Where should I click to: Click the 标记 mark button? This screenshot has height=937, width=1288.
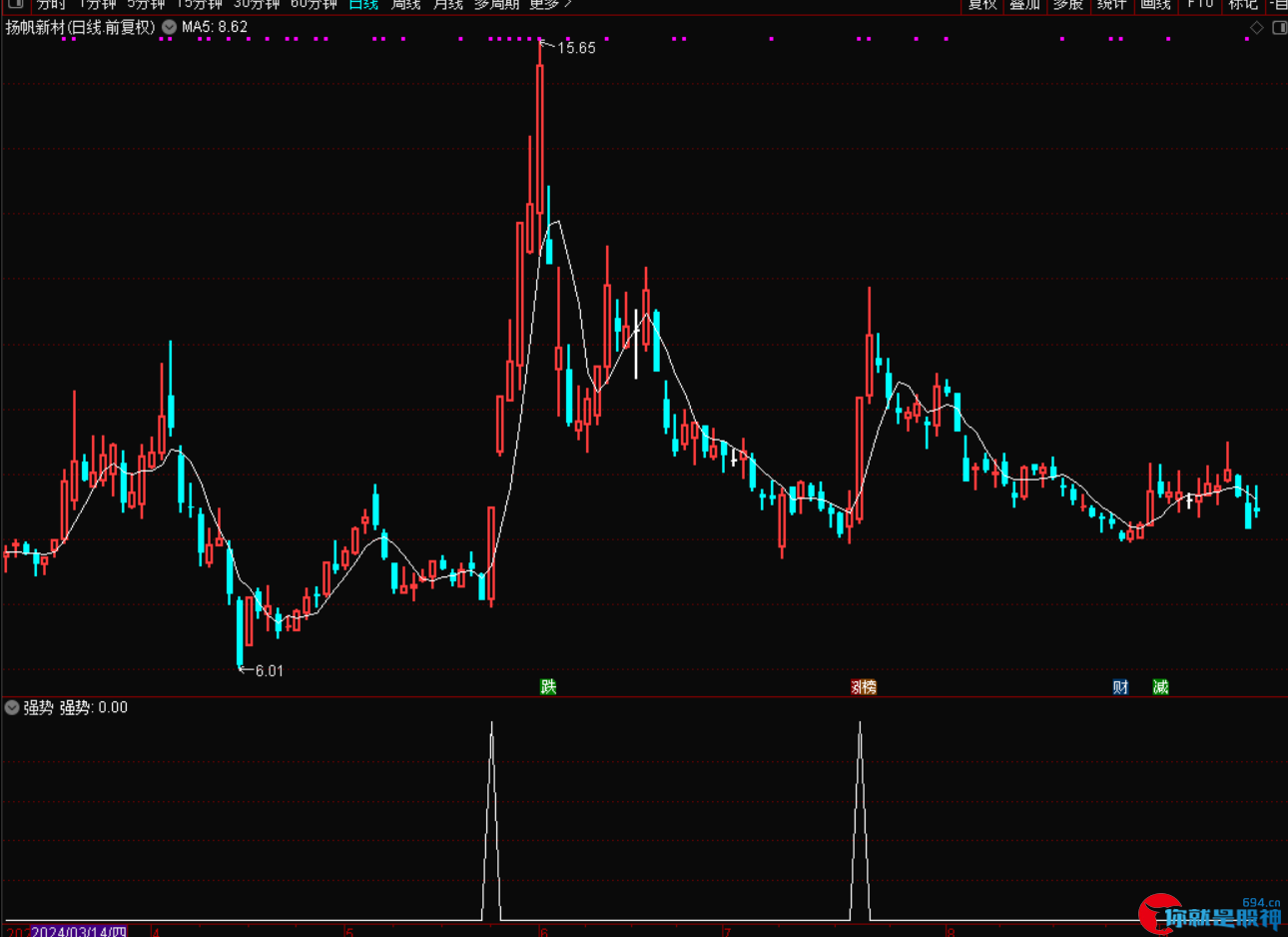click(1244, 4)
